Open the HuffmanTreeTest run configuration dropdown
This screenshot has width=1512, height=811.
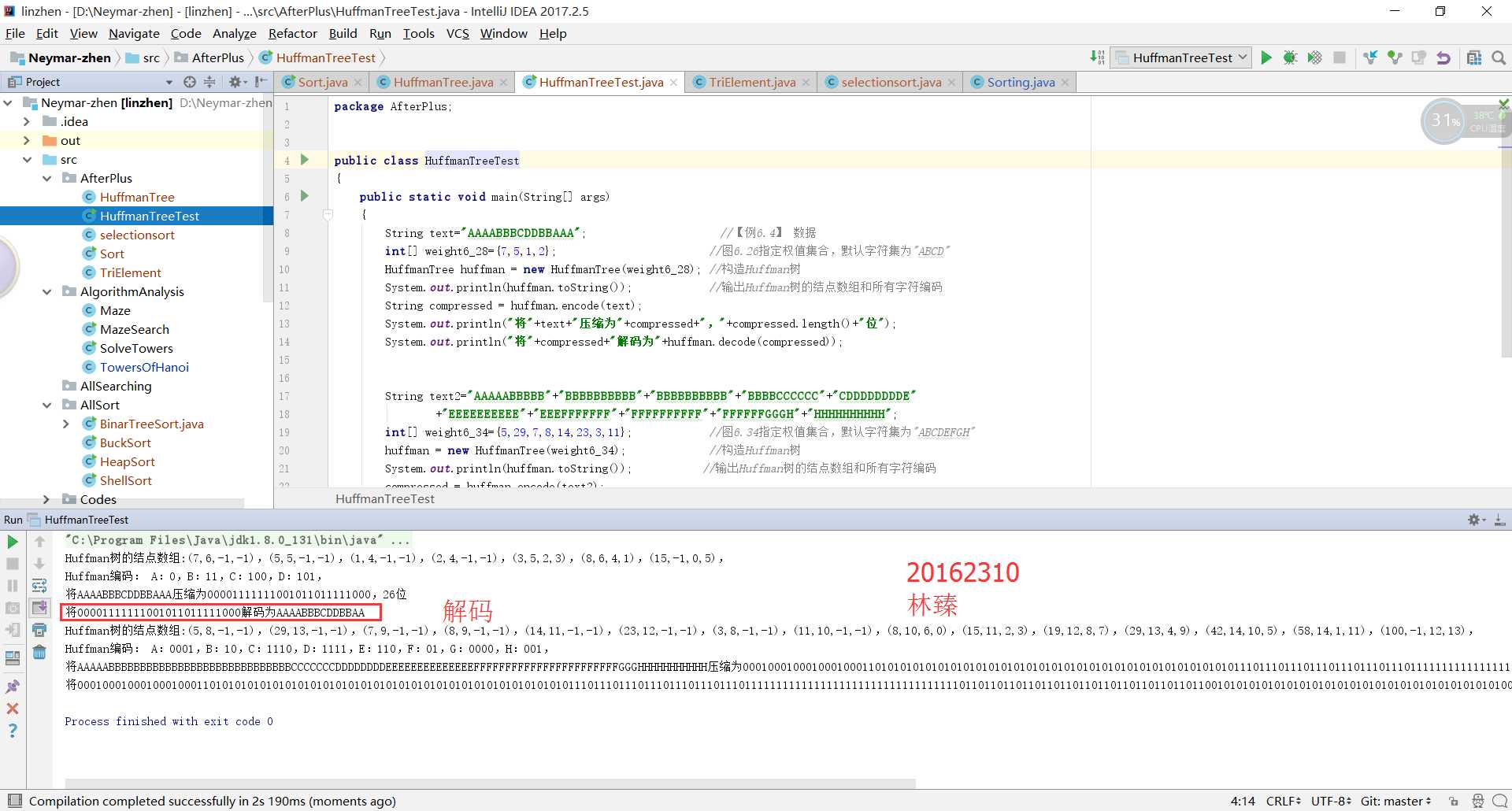click(x=1181, y=57)
